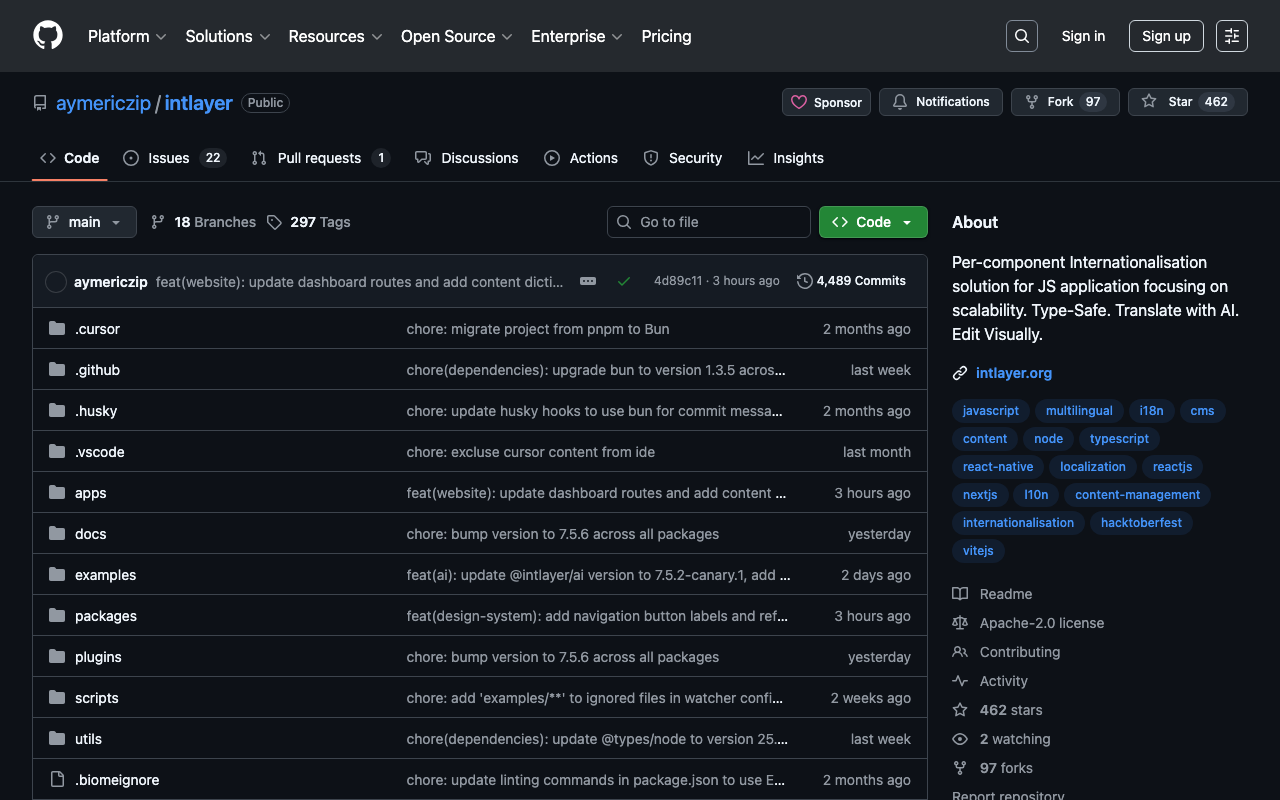Click the Go to file input
This screenshot has width=1280, height=800.
tap(708, 222)
